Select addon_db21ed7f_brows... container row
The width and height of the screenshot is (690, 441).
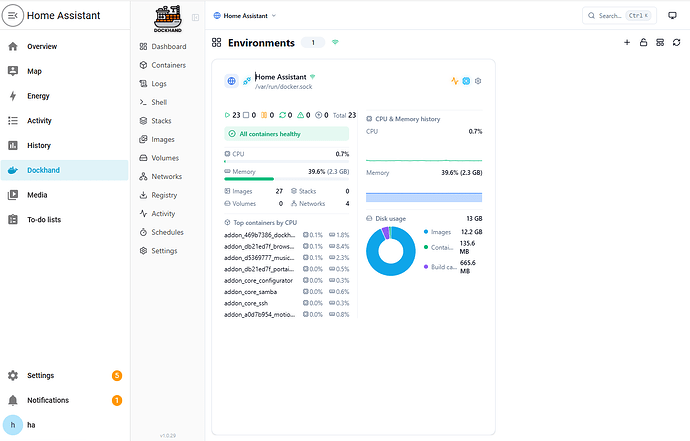286,246
